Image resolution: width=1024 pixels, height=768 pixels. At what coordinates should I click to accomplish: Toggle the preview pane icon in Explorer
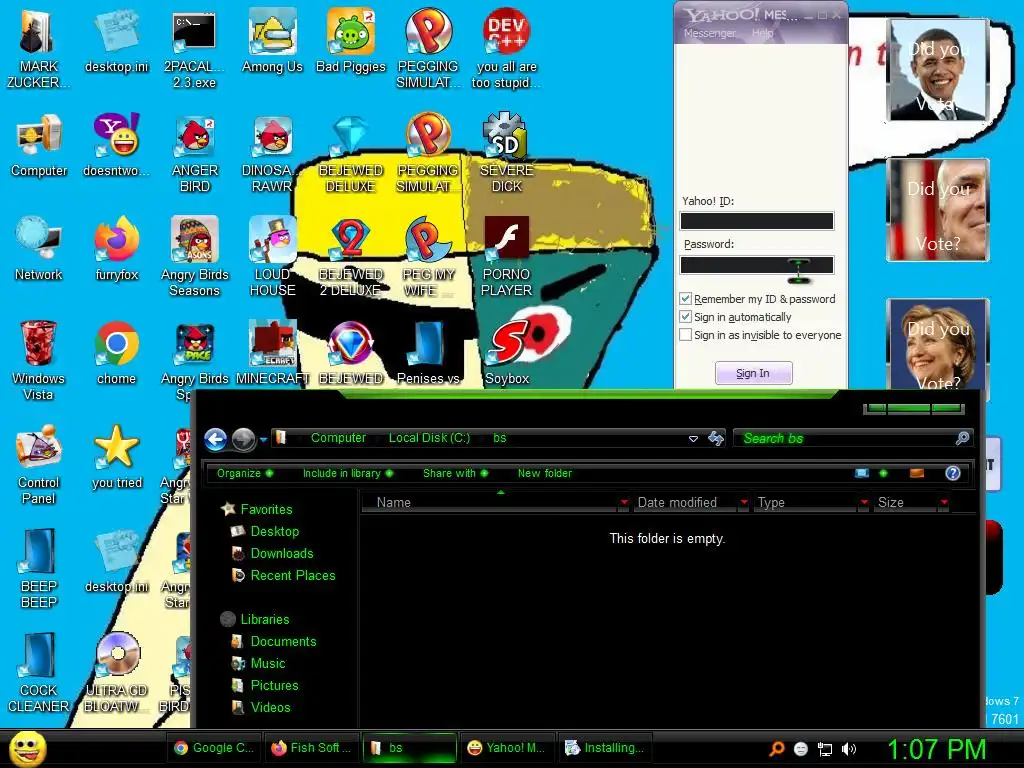coord(917,473)
